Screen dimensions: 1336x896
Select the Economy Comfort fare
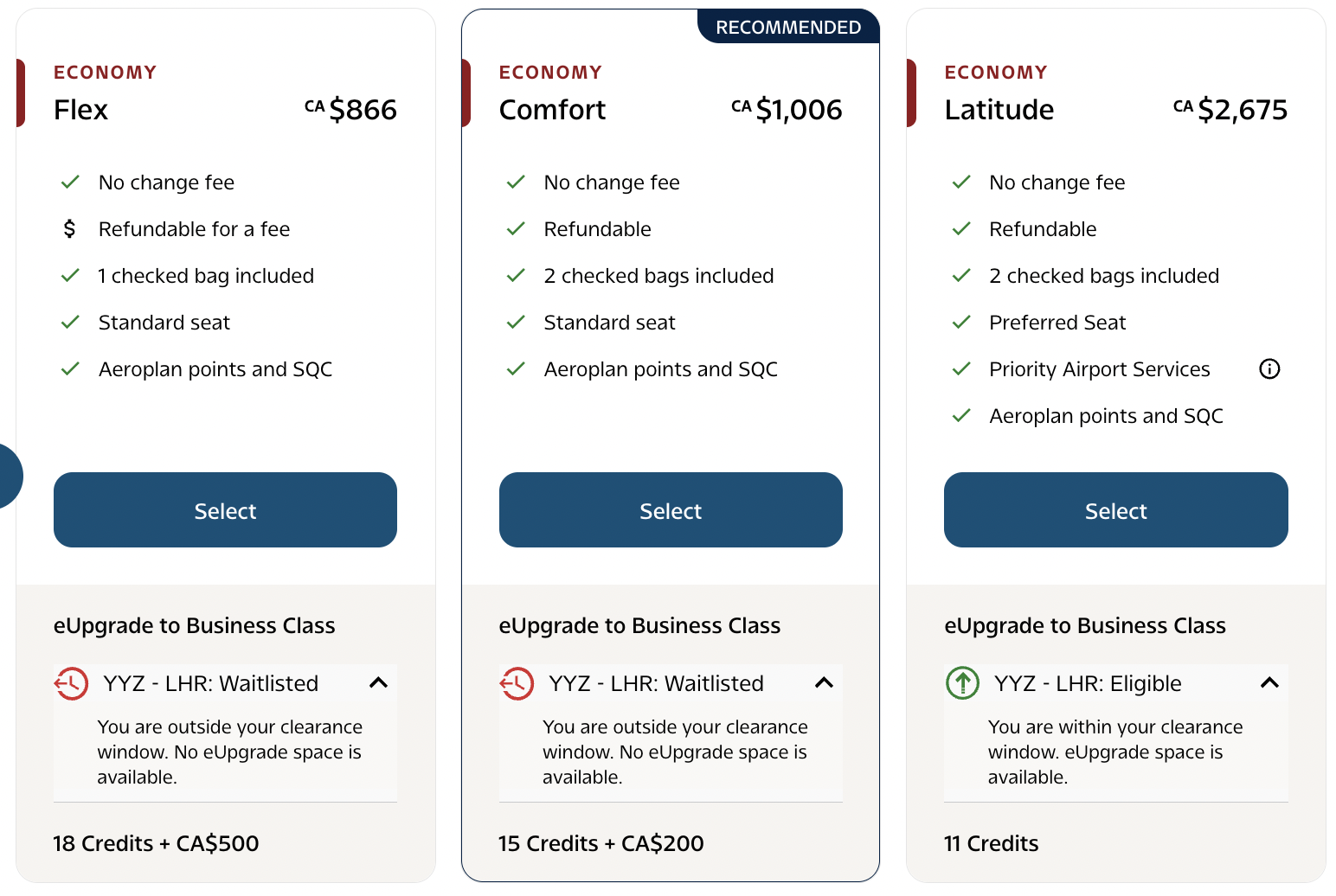pyautogui.click(x=671, y=510)
